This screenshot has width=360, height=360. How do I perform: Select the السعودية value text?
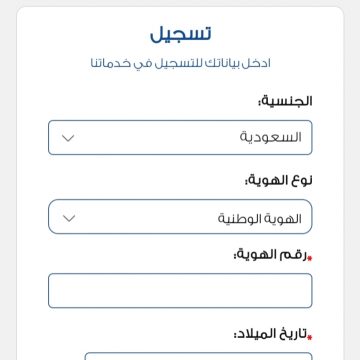[271, 137]
